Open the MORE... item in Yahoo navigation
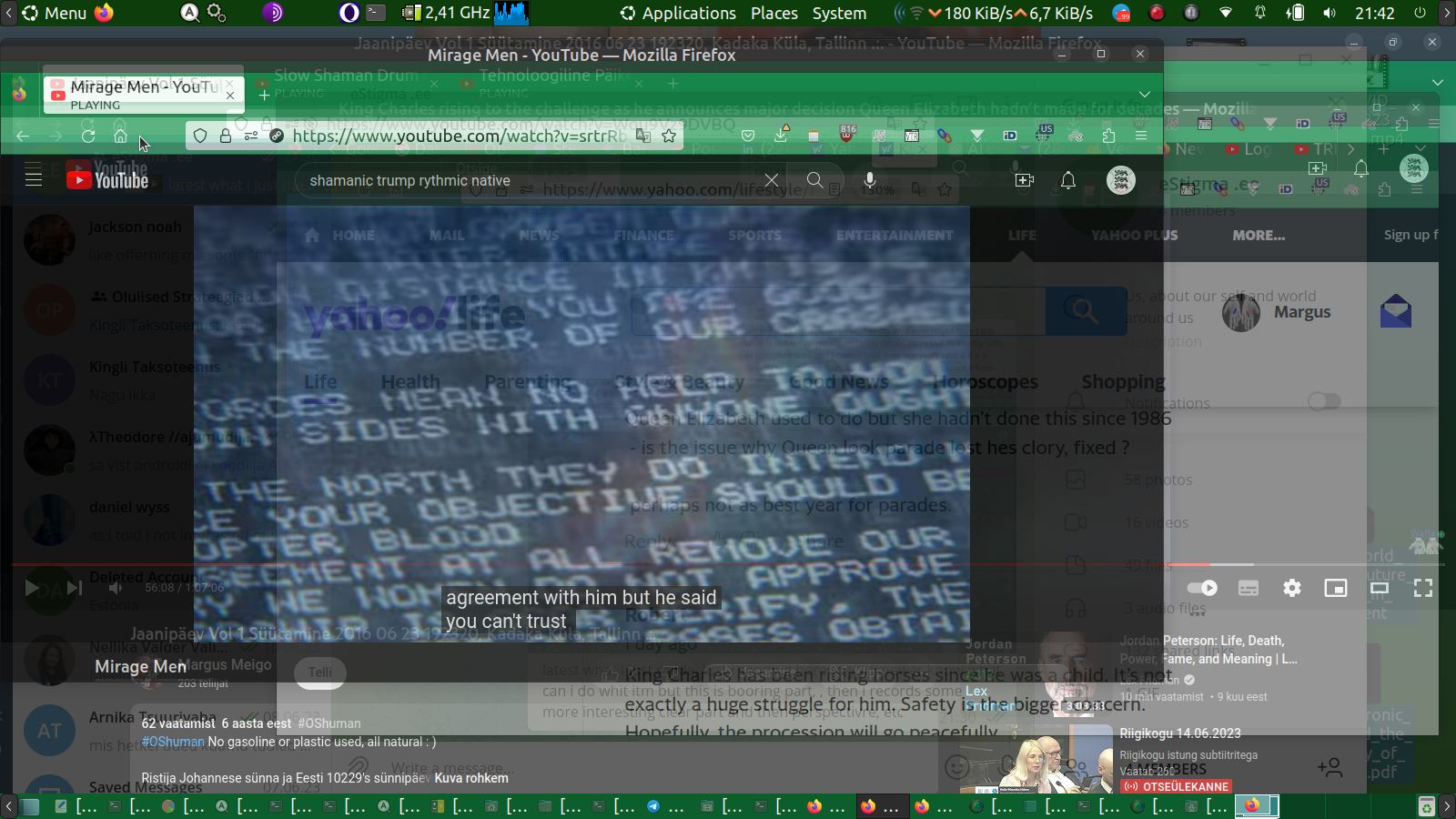 tap(1259, 235)
